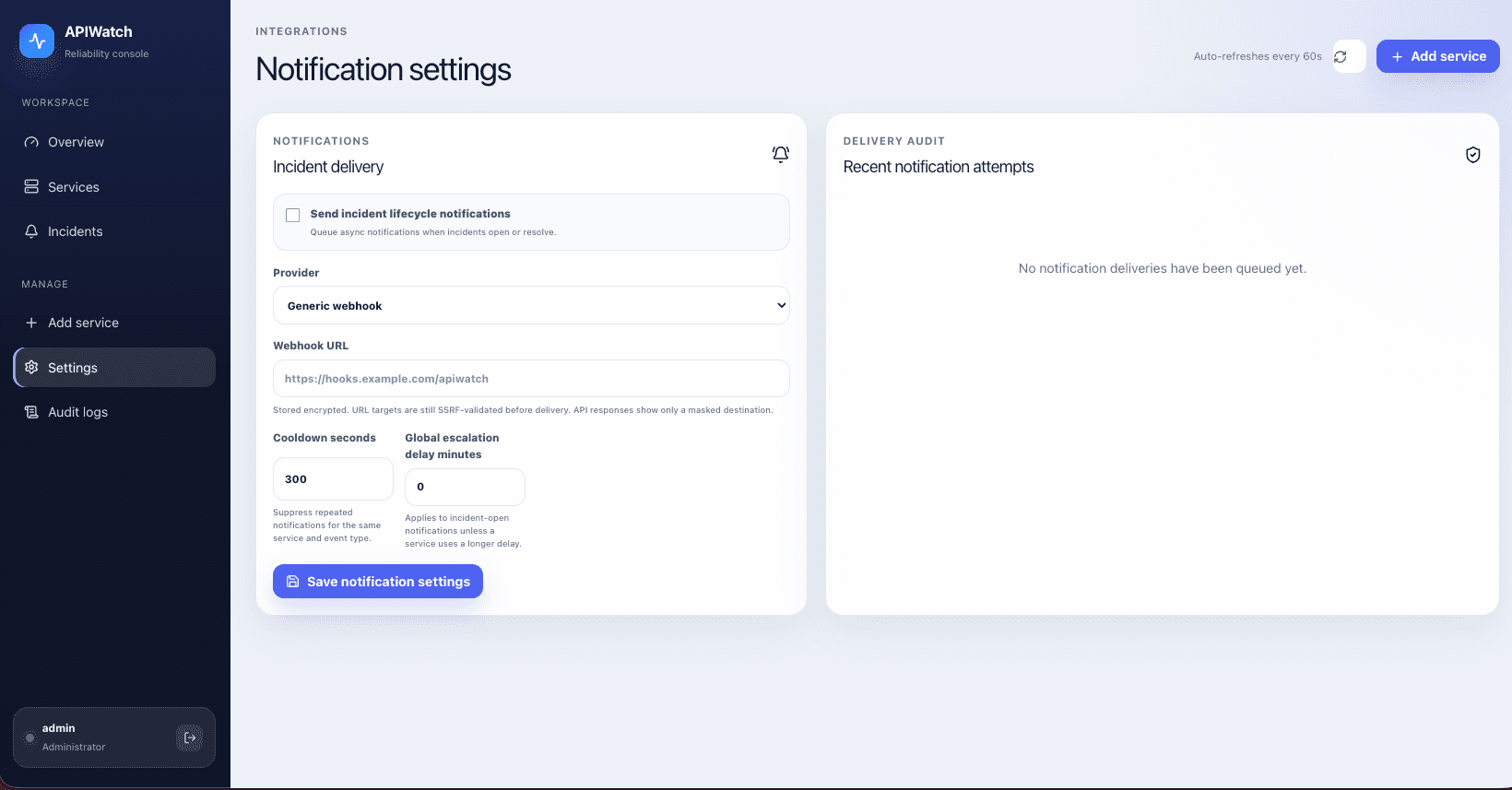The image size is (1512, 790).
Task: Open the Provider dropdown showing Generic webhook
Action: pyautogui.click(x=531, y=305)
